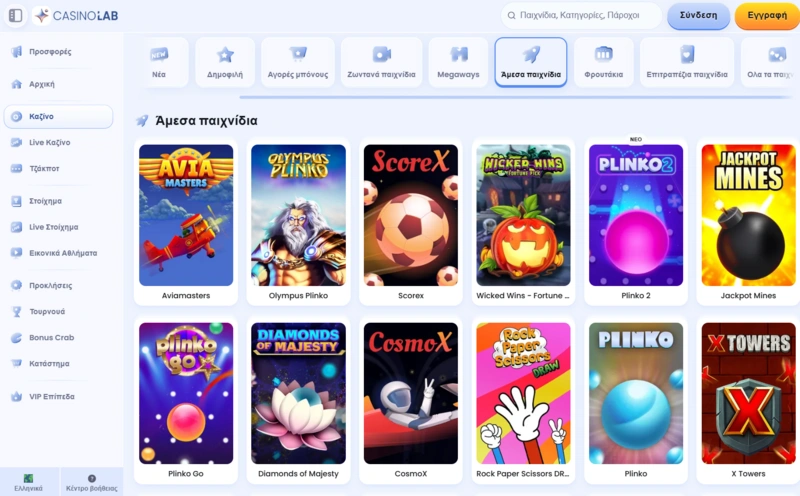Click the help center question icon
800x496 pixels.
pyautogui.click(x=92, y=478)
